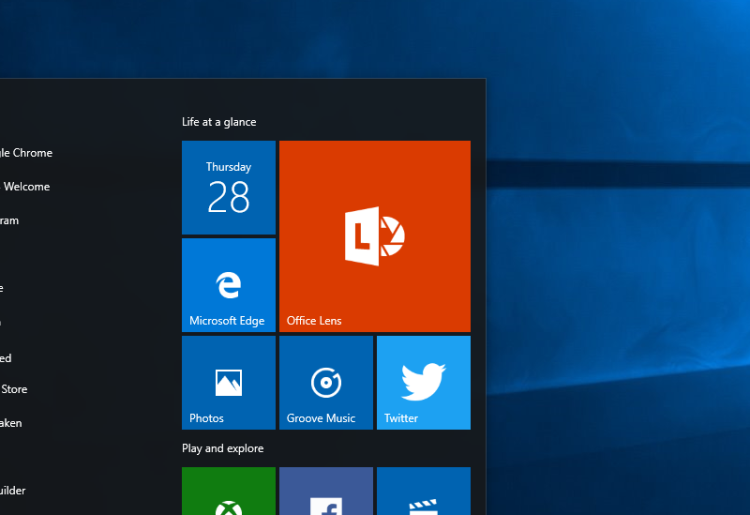Open the Photos app tile
The width and height of the screenshot is (750, 515).
pos(229,383)
